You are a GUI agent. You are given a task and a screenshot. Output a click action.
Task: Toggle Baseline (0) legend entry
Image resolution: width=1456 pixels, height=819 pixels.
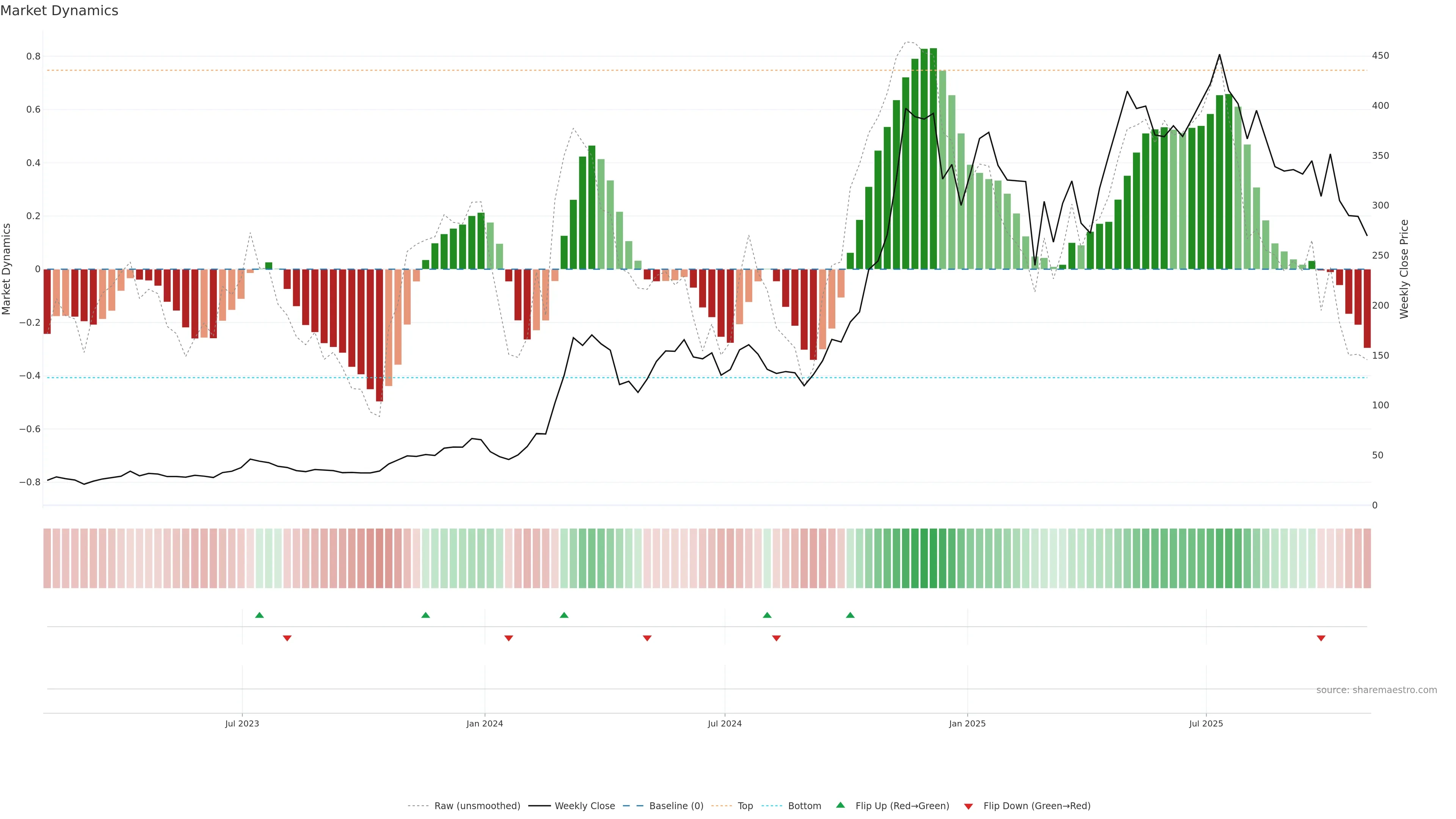676,806
